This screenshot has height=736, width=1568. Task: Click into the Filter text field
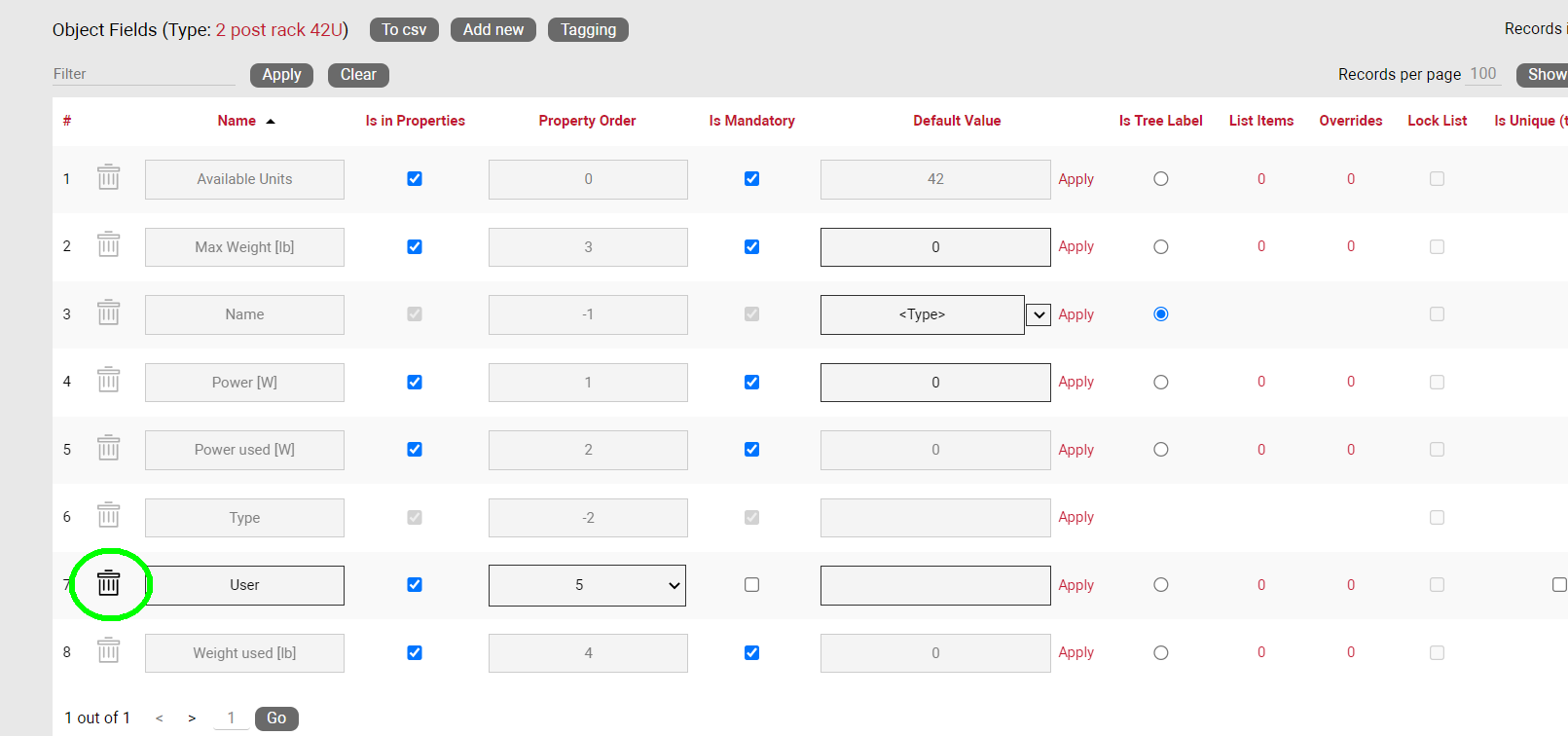pyautogui.click(x=143, y=74)
